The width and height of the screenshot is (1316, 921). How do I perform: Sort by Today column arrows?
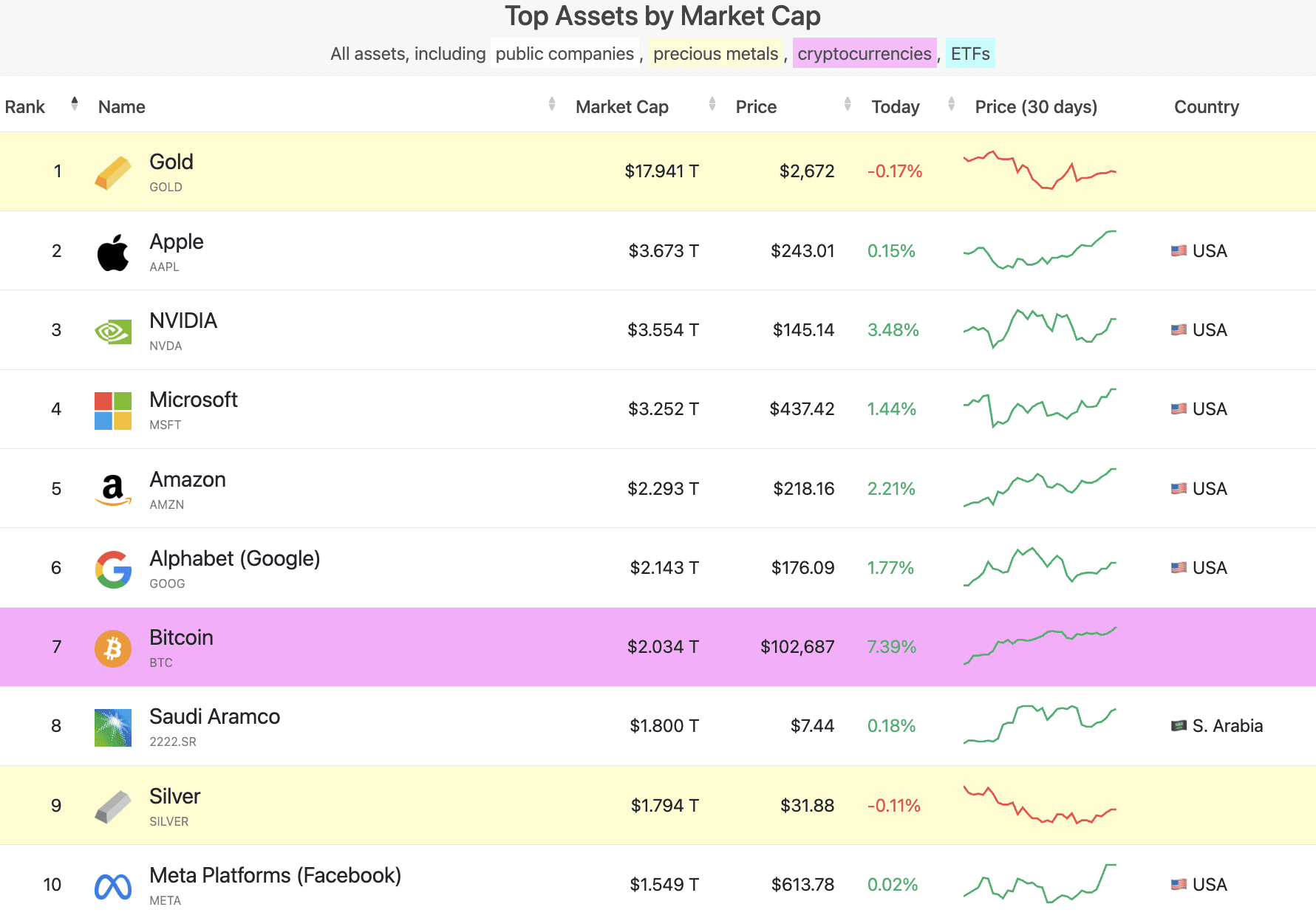[x=951, y=104]
